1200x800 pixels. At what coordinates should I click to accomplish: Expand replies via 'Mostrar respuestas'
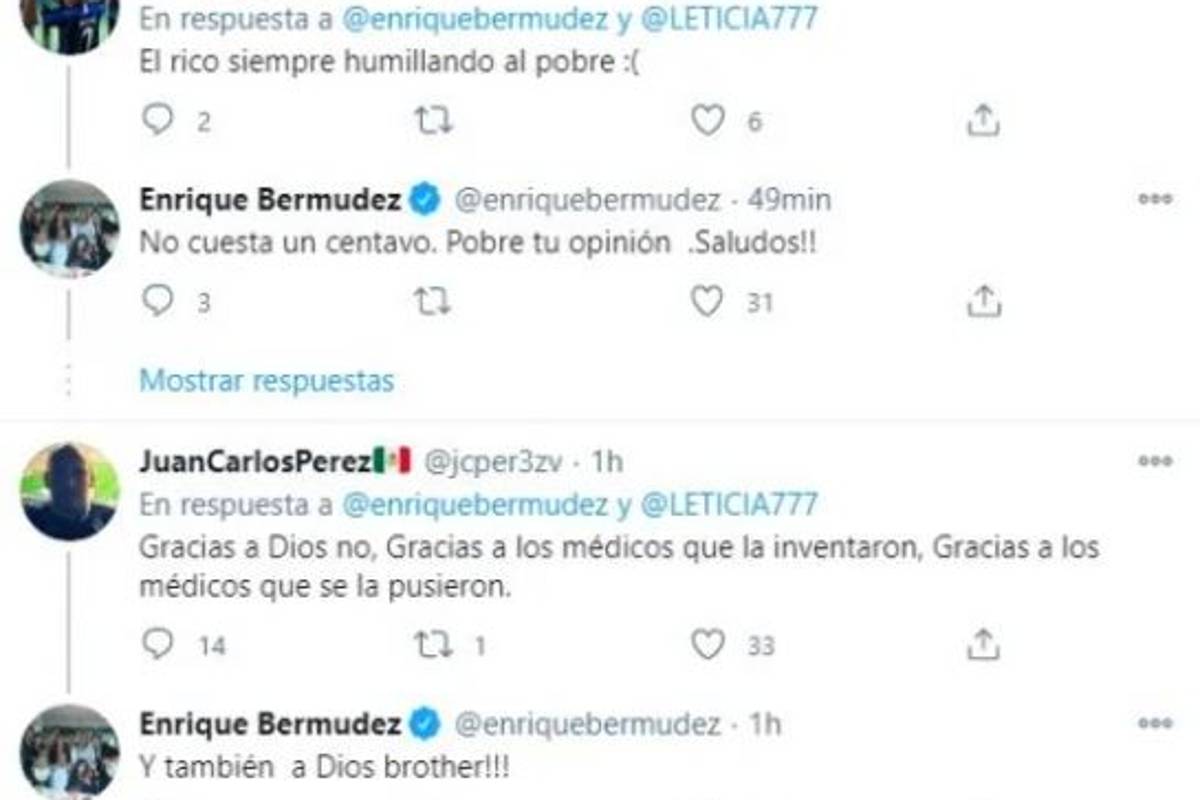point(268,380)
